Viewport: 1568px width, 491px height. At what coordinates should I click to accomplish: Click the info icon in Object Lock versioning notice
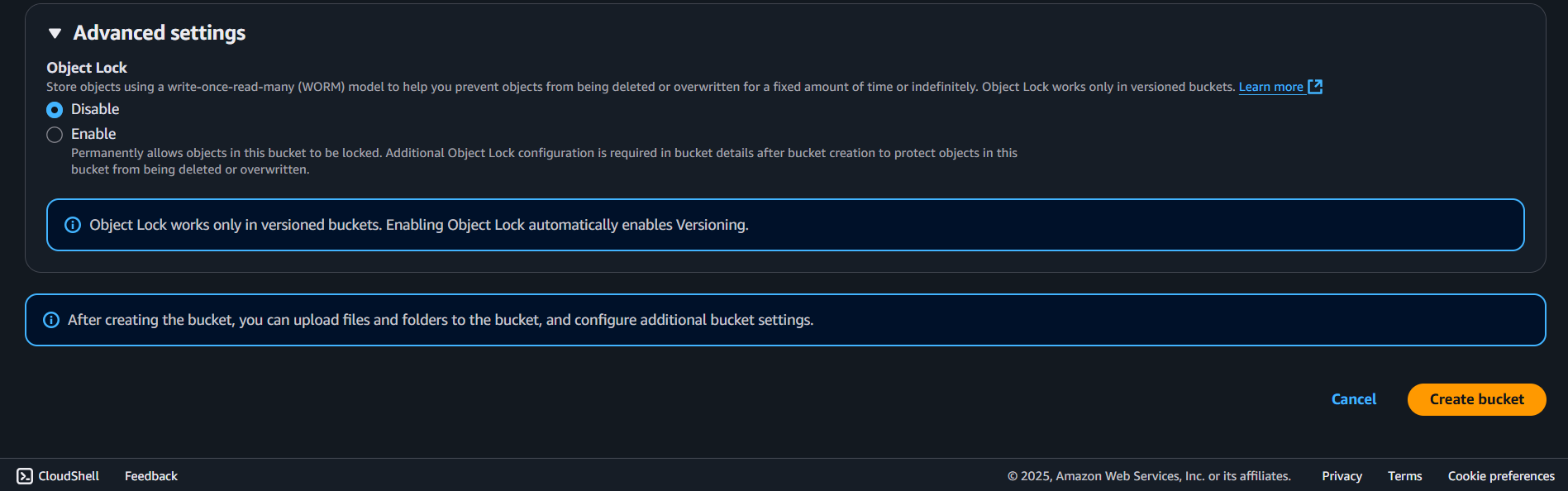73,225
